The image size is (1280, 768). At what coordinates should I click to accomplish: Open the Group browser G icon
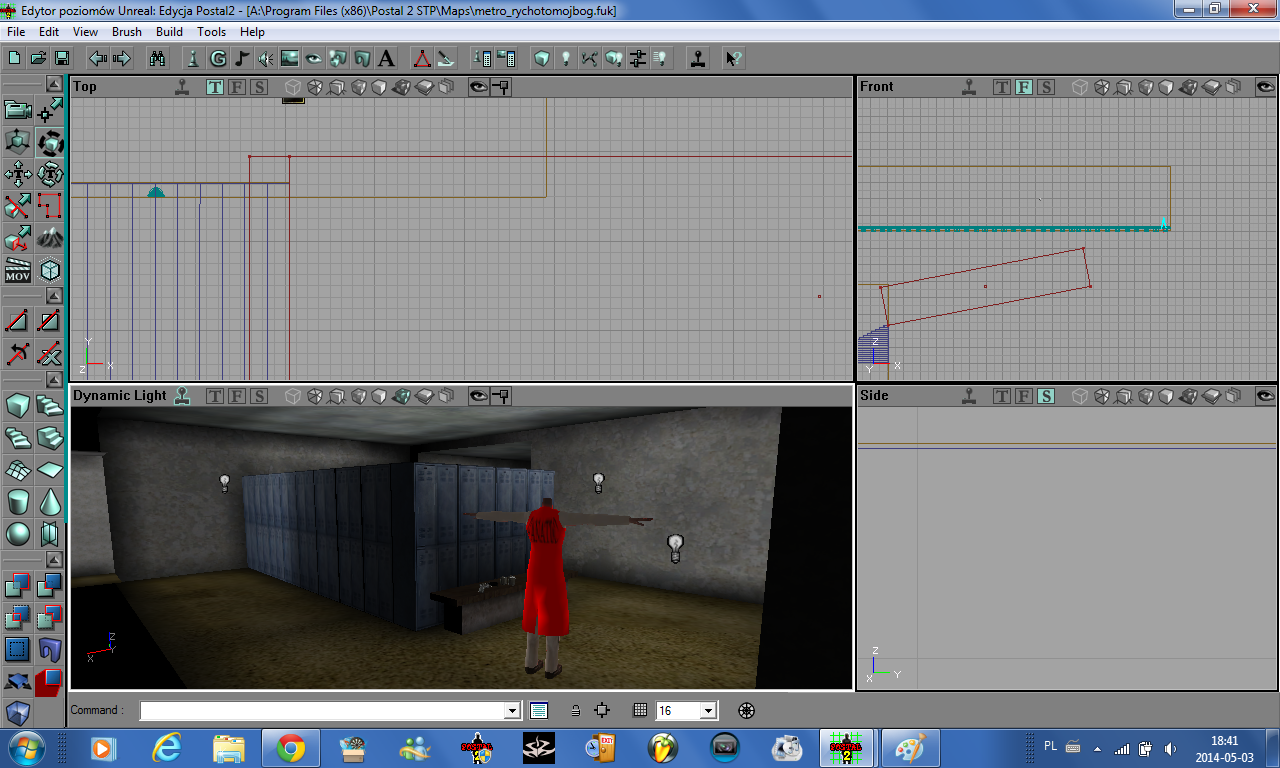click(218, 58)
